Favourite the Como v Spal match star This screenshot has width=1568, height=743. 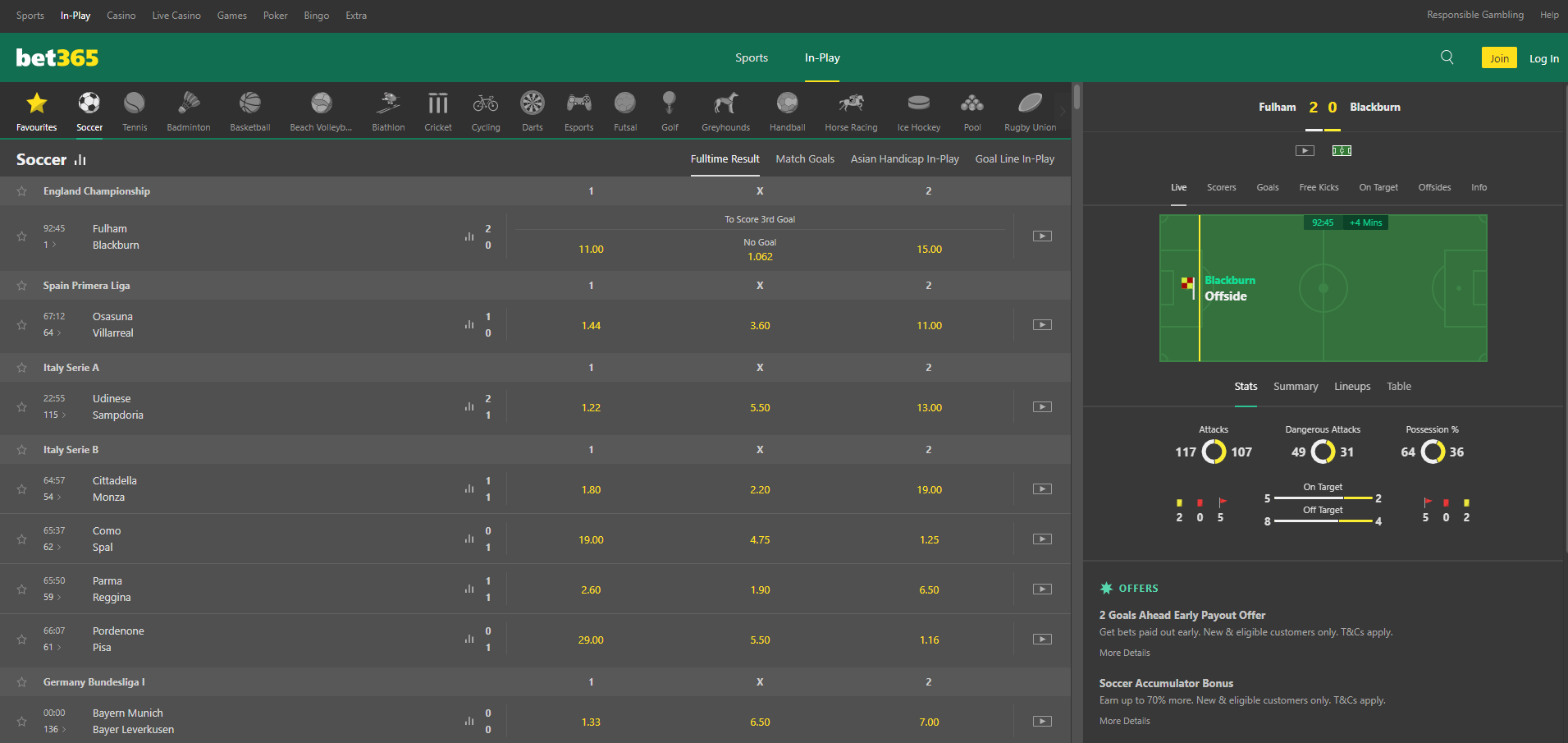(x=22, y=539)
